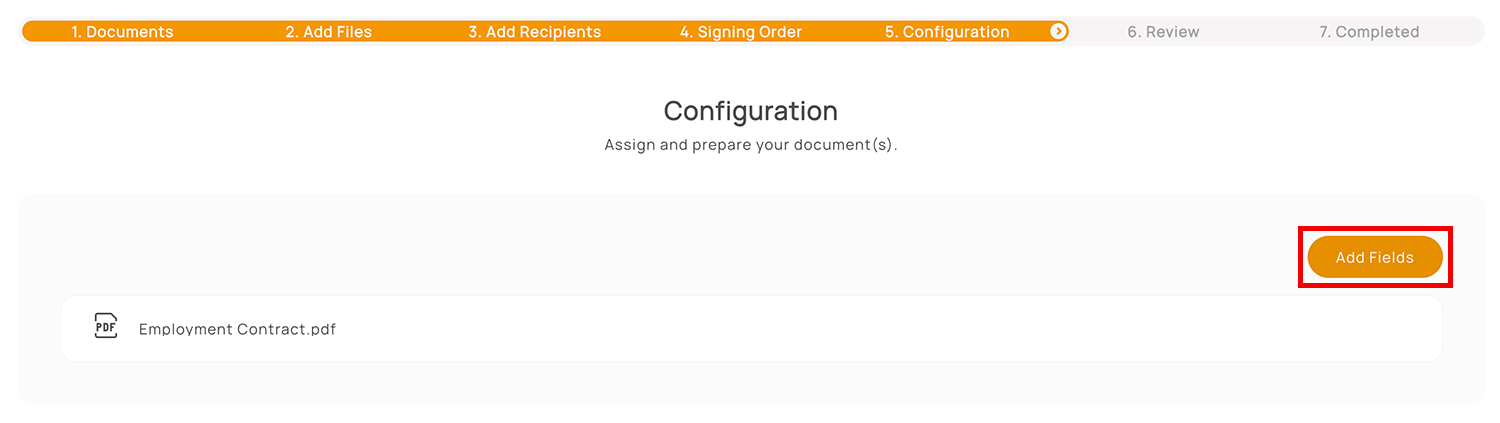Click the arrow icon after Configuration step
Screen dimensions: 1500x423
pyautogui.click(x=1058, y=32)
